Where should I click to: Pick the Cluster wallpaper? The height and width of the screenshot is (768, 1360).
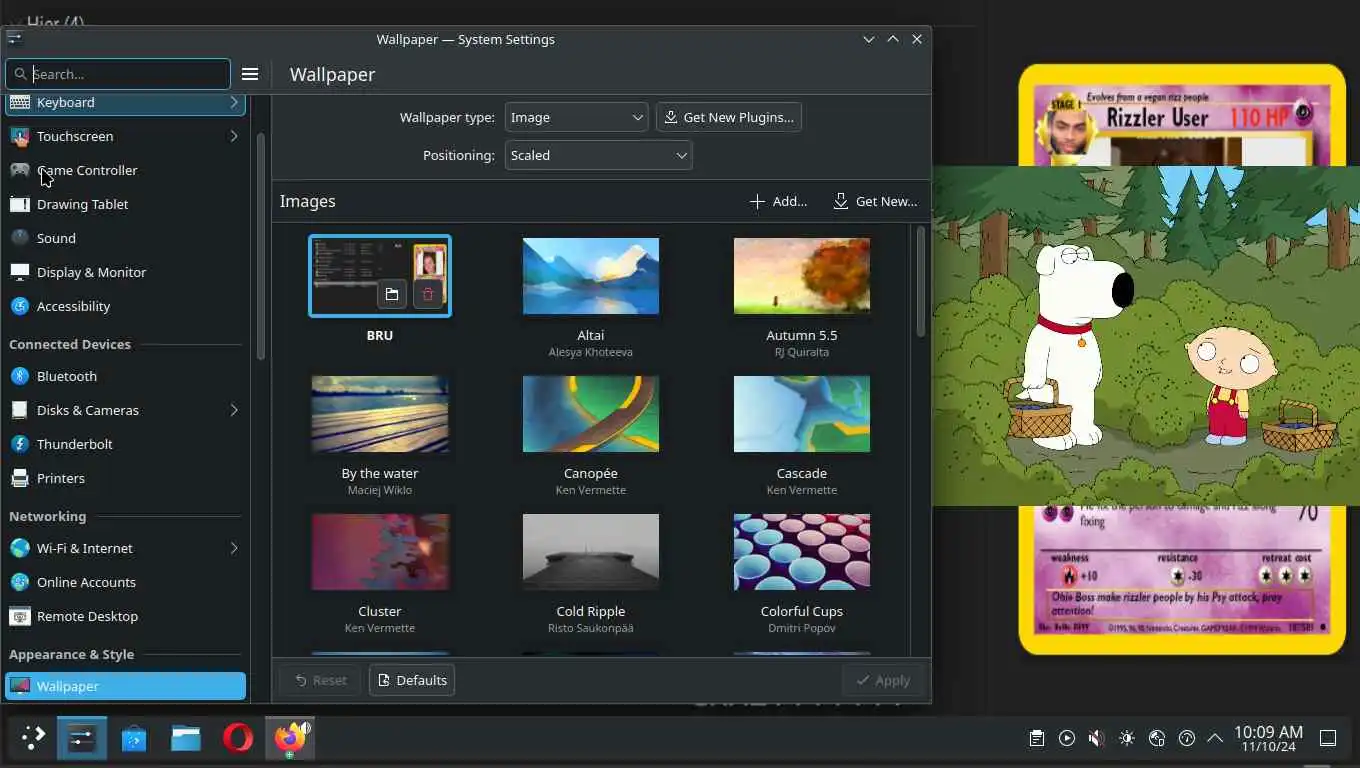[x=380, y=552]
